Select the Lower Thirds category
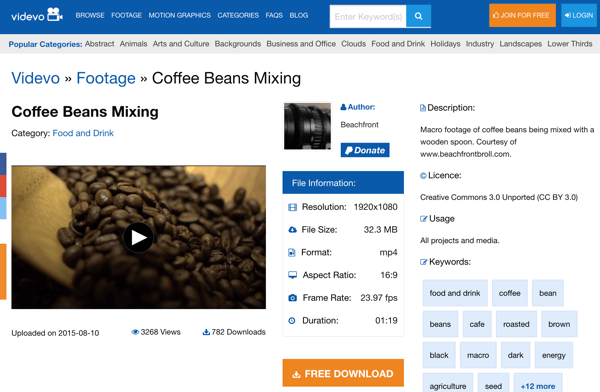This screenshot has width=600, height=392. tap(570, 44)
